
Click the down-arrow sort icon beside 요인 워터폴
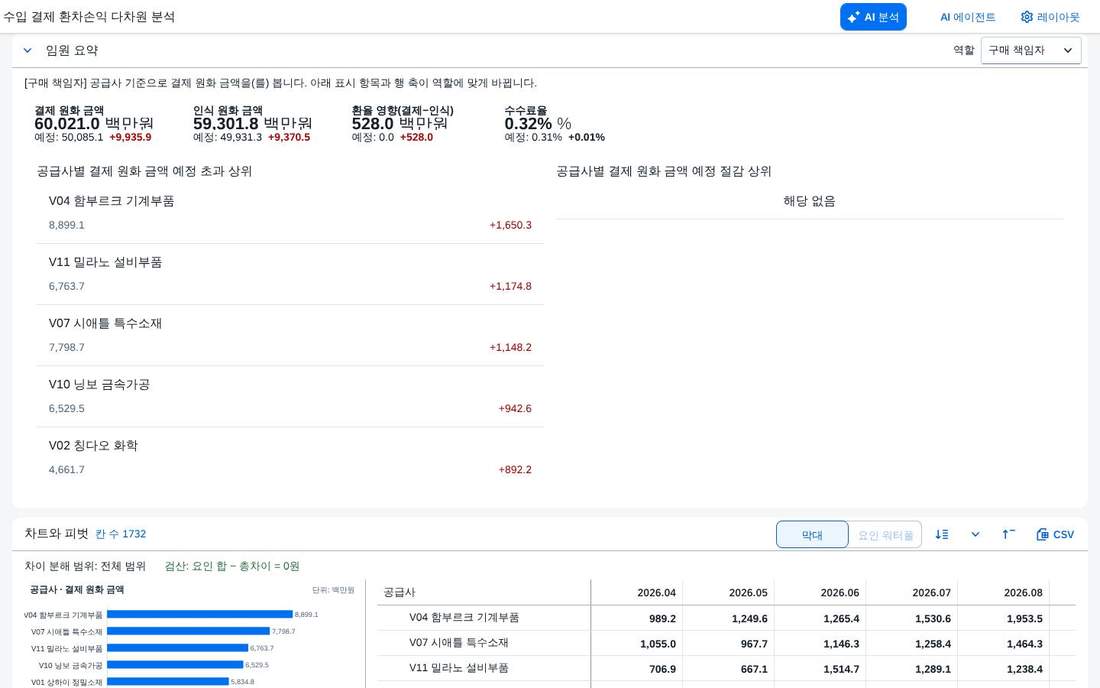tap(941, 534)
